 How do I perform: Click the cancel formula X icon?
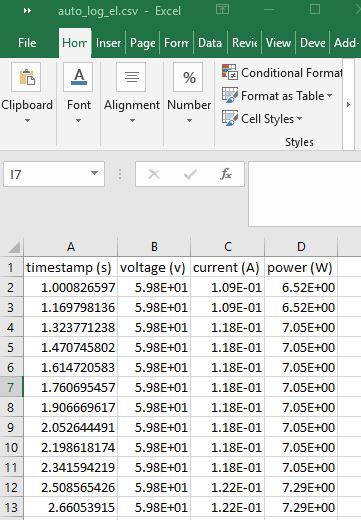(x=154, y=174)
